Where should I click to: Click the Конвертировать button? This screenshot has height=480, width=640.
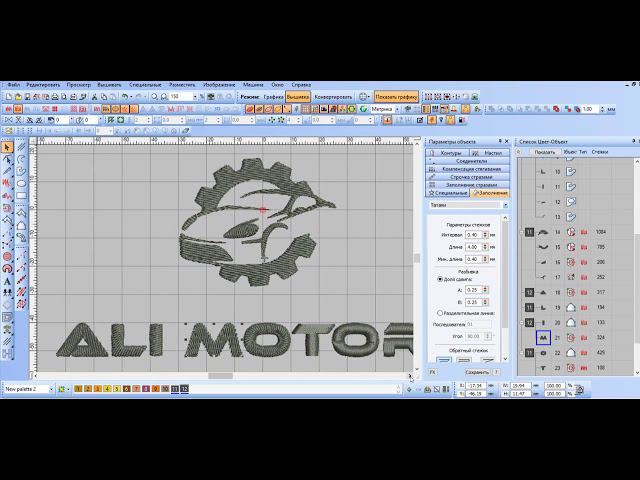tap(333, 97)
